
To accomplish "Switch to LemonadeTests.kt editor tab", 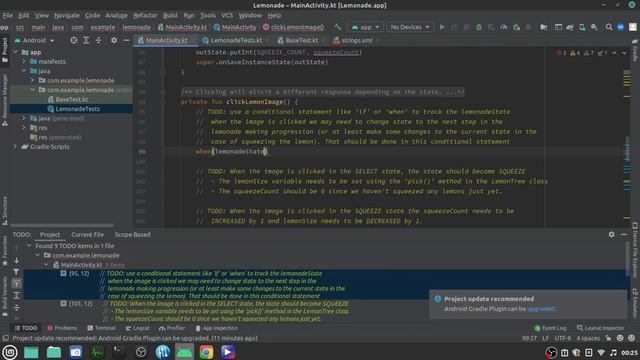I will 236,40.
